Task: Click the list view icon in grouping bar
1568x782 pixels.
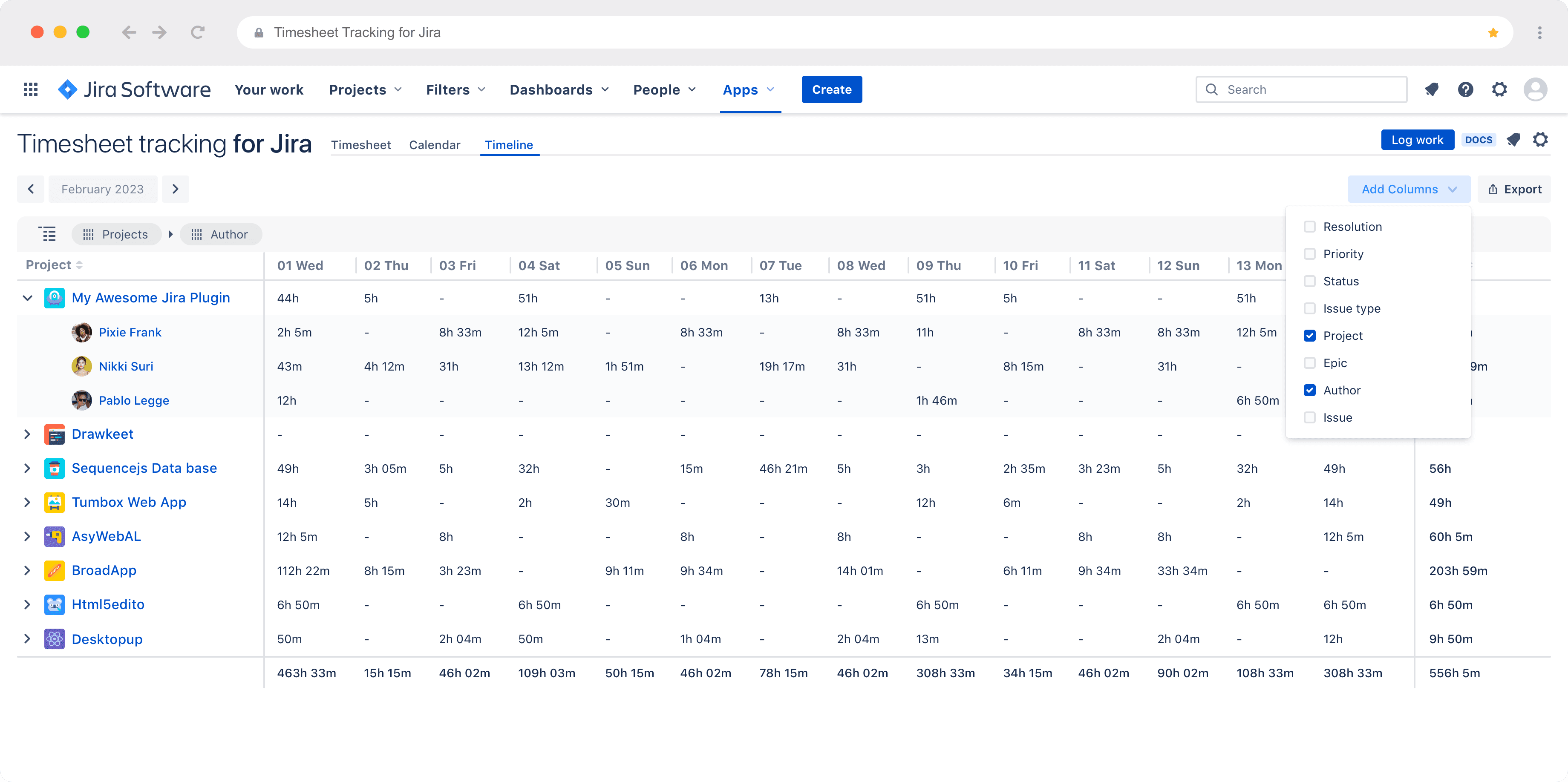Action: click(47, 234)
